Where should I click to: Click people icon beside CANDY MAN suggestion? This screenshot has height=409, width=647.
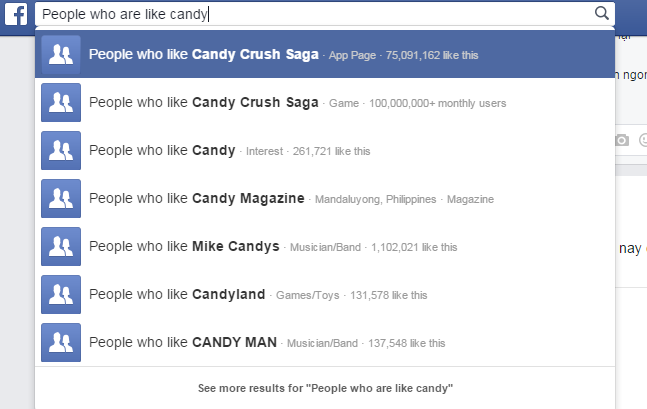[60, 342]
